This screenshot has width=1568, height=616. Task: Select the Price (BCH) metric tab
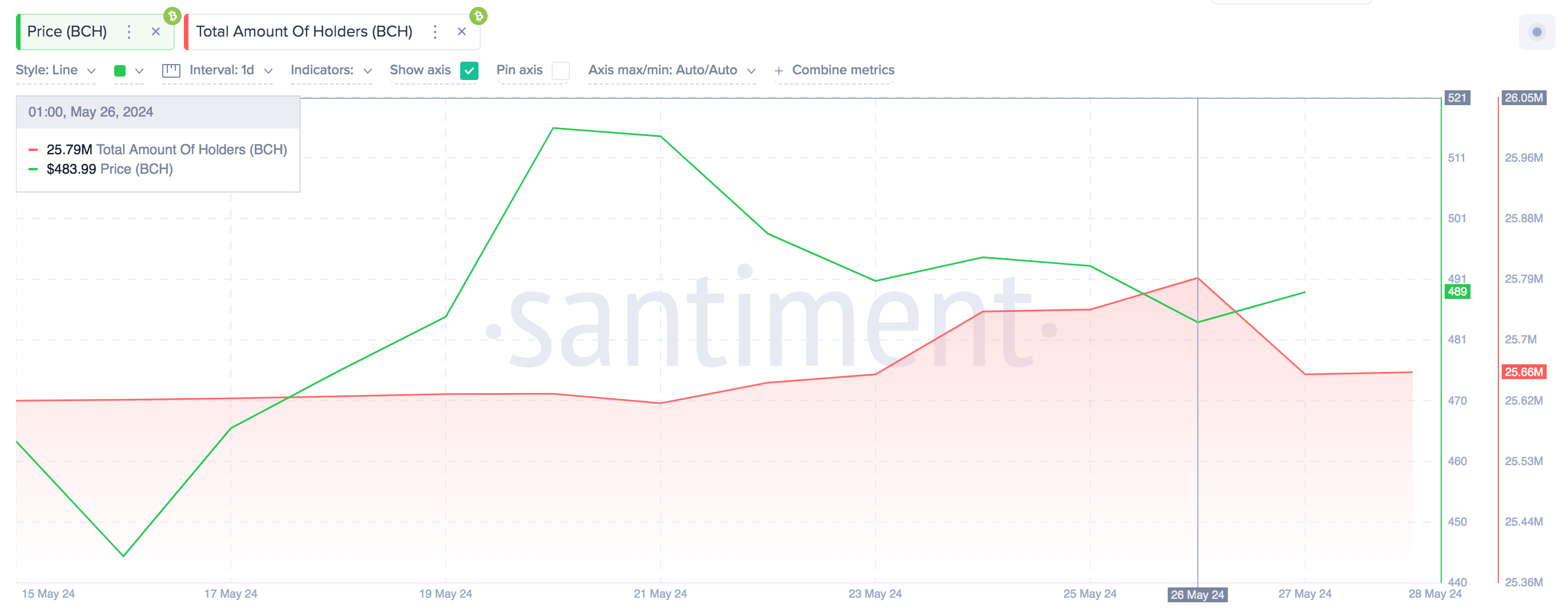tap(67, 31)
